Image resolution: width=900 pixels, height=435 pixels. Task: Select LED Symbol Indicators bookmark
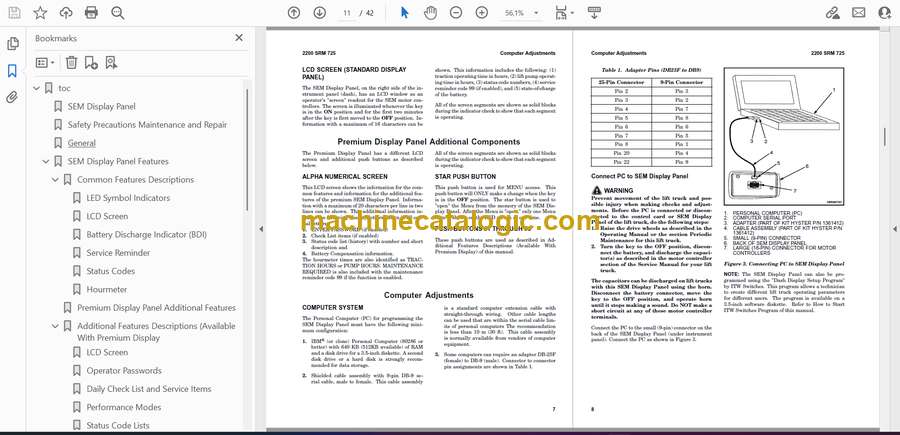pyautogui.click(x=128, y=198)
